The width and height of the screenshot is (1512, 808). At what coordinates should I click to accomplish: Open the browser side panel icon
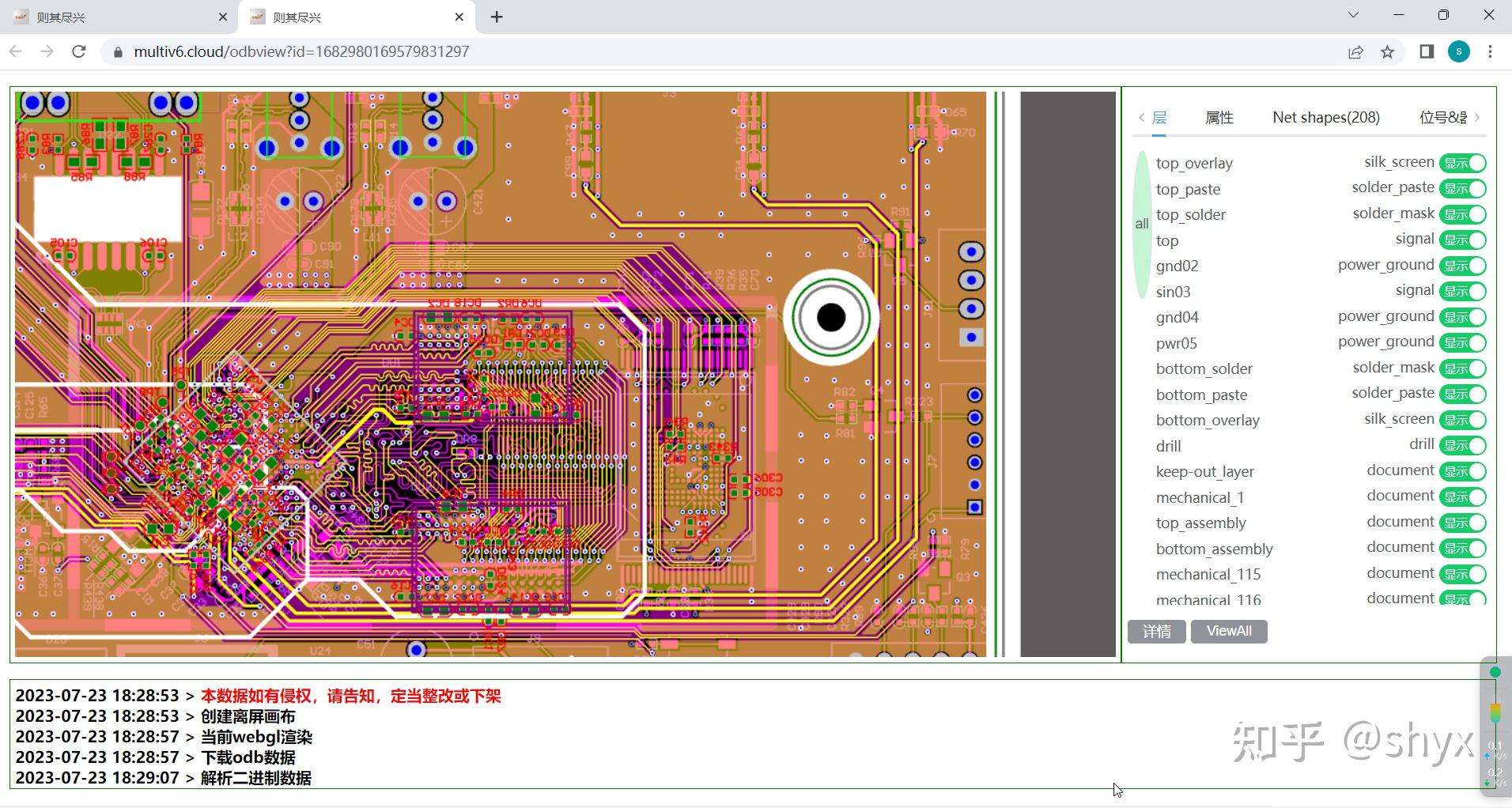pos(1427,51)
